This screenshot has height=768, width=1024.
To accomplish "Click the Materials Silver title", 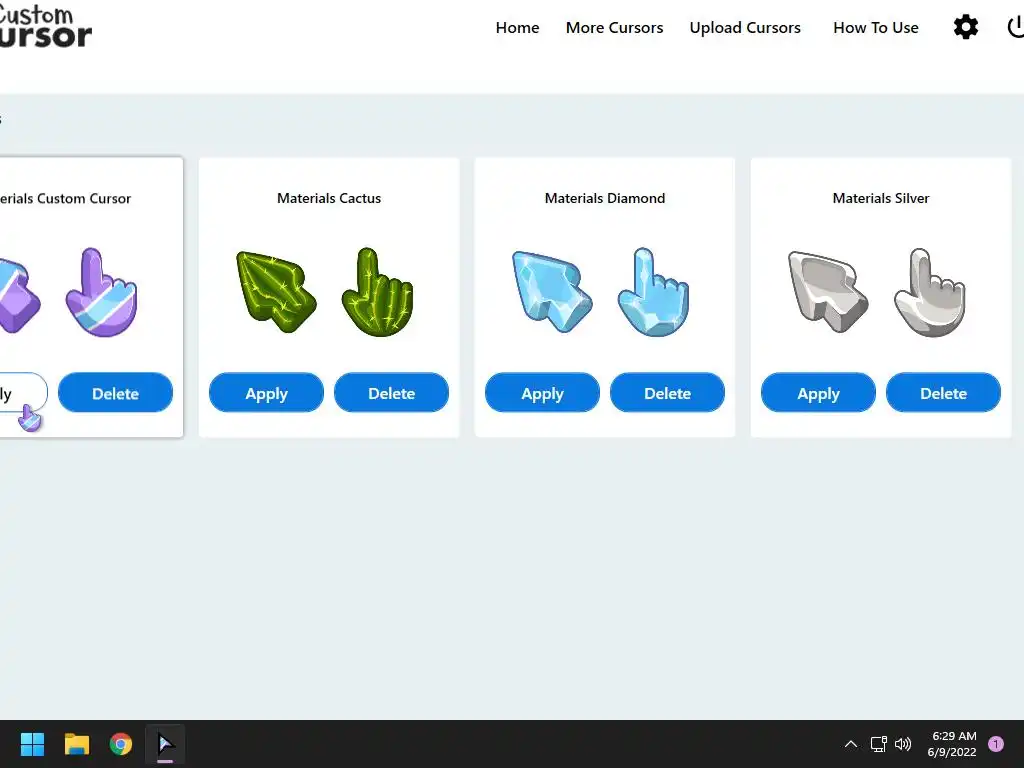I will (880, 198).
